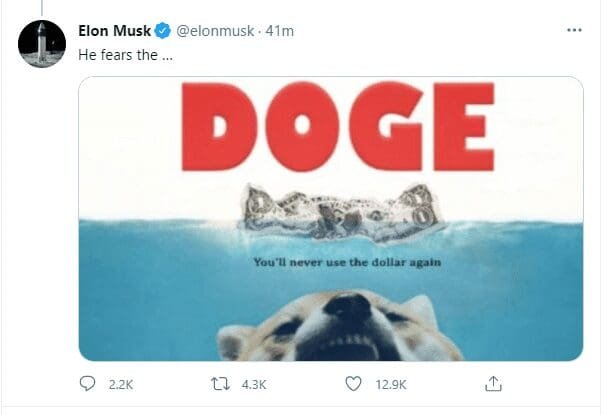
Task: Click the tweet text "He fears the ..."
Action: [117, 54]
